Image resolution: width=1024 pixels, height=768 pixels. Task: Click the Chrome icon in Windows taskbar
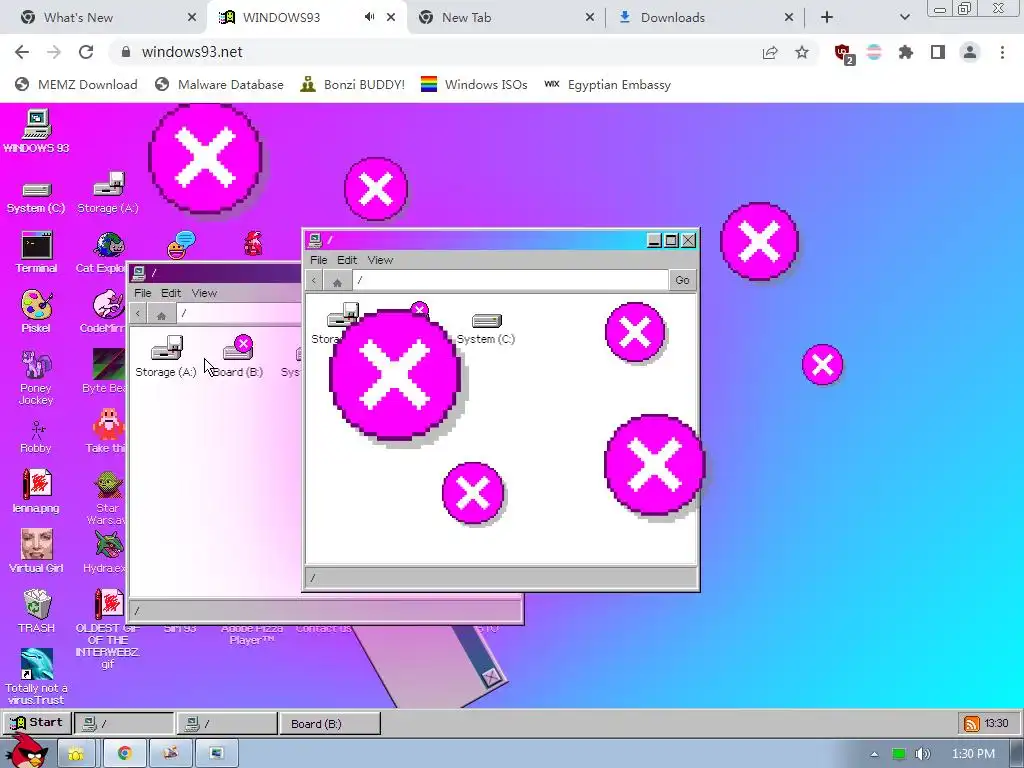click(x=124, y=753)
